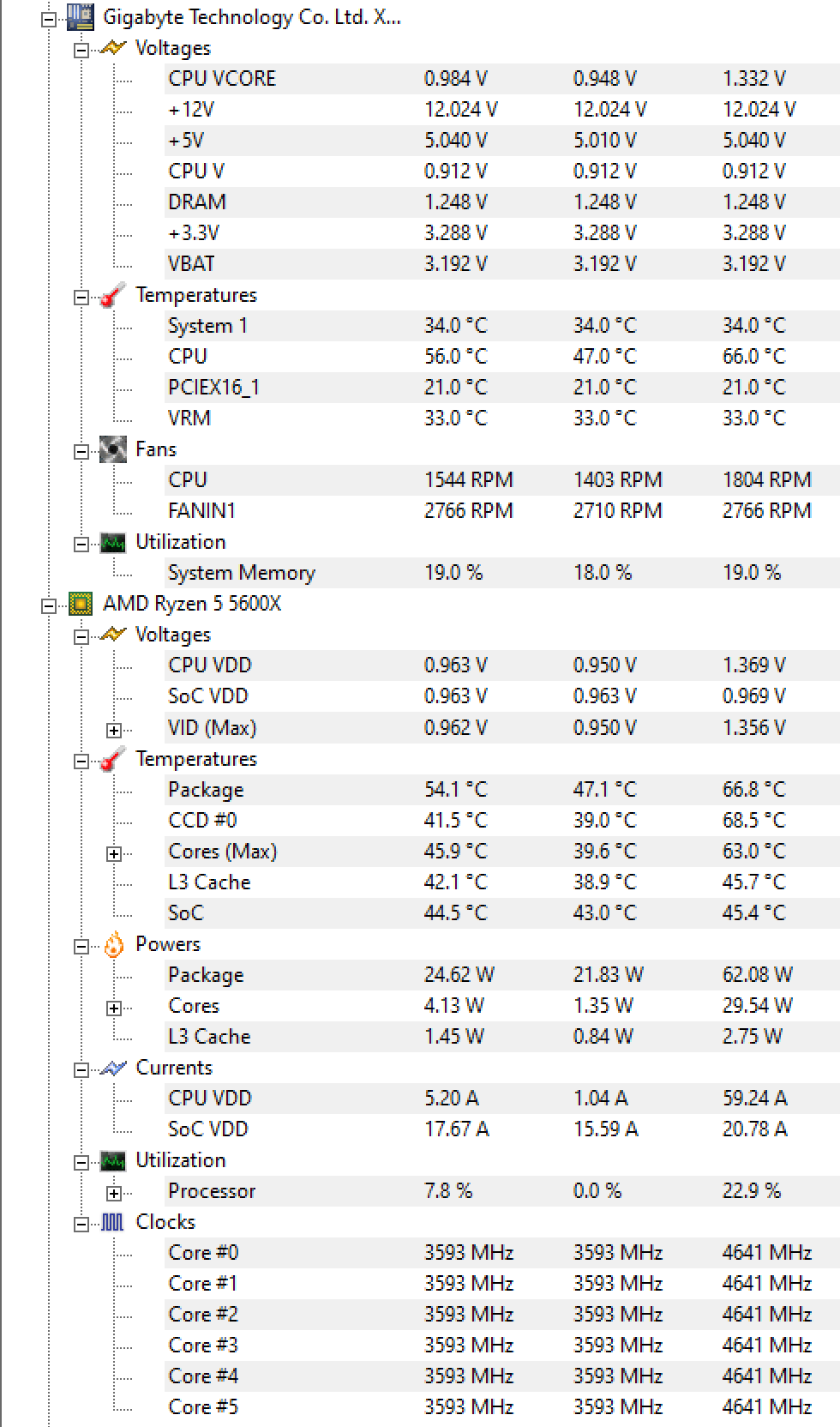Click the AMD Ryzen 5 5600X chip icon
This screenshot has width=840, height=1427.
(80, 604)
